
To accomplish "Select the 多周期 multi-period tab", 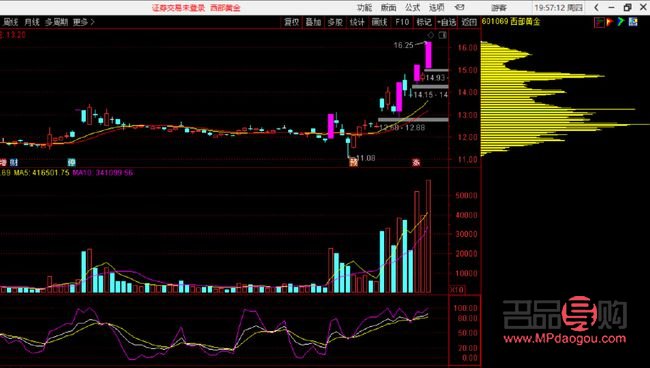I will click(56, 22).
